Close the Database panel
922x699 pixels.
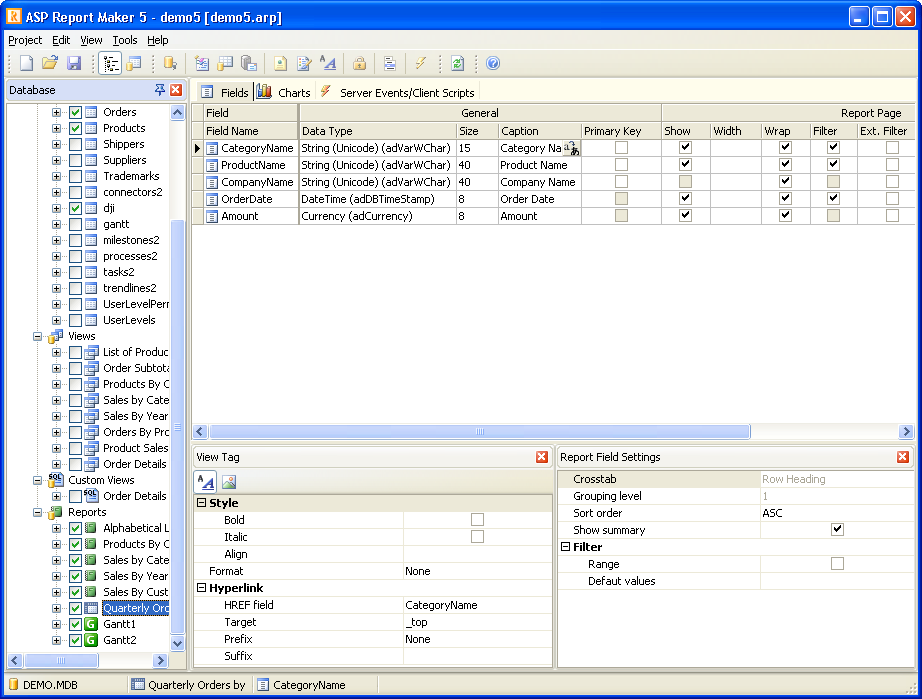click(176, 90)
